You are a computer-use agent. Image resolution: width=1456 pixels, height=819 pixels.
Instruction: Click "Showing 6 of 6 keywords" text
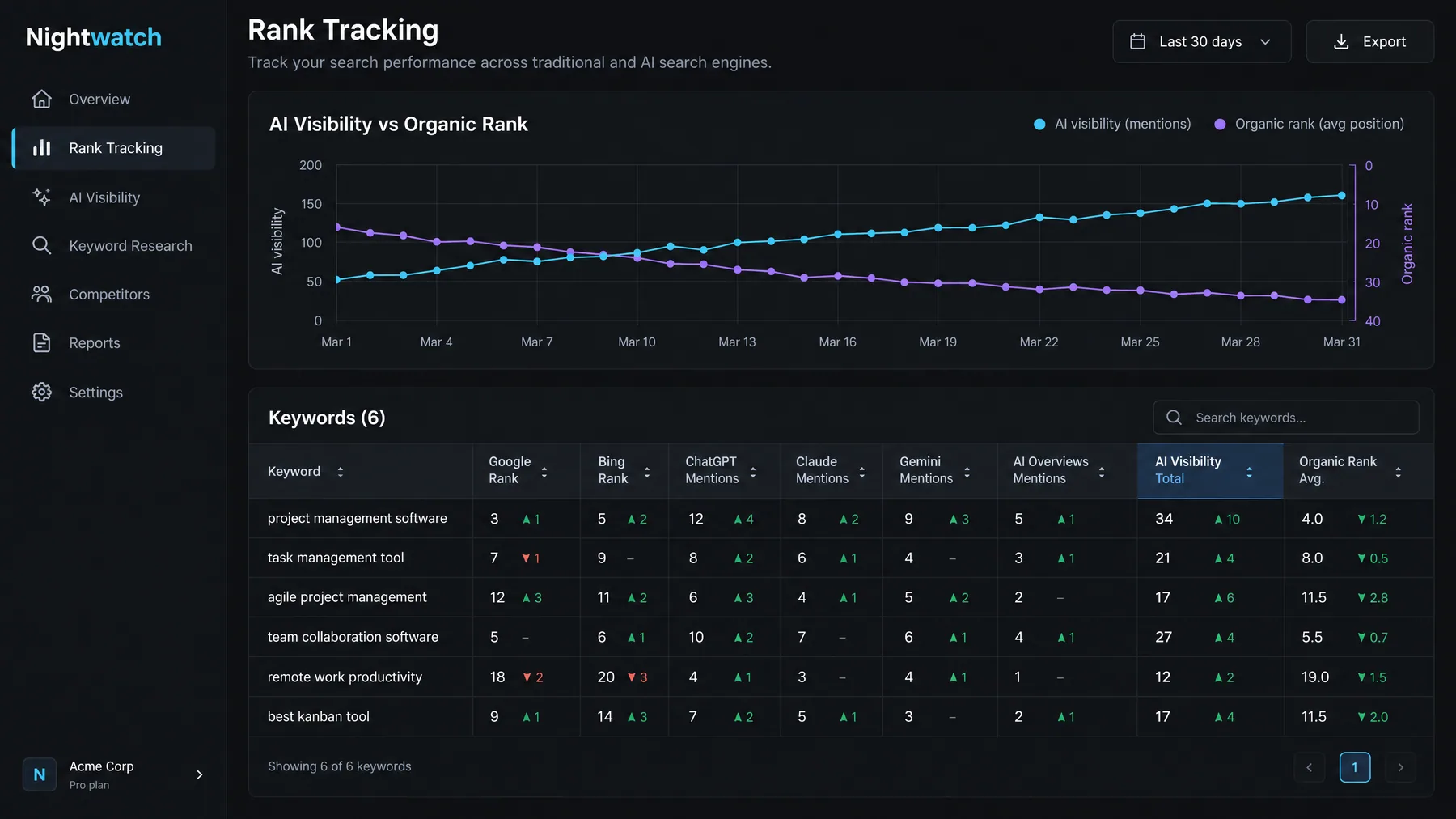pos(340,766)
